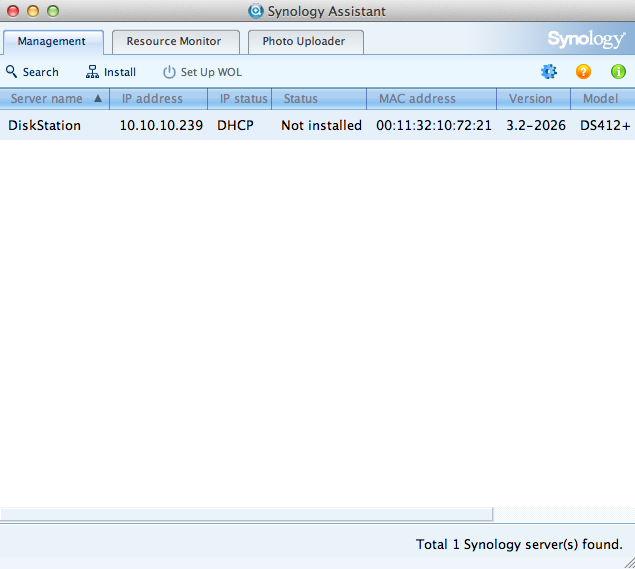Click the Set Up WOL power icon
Viewport: 635px width, 569px height.
169,72
